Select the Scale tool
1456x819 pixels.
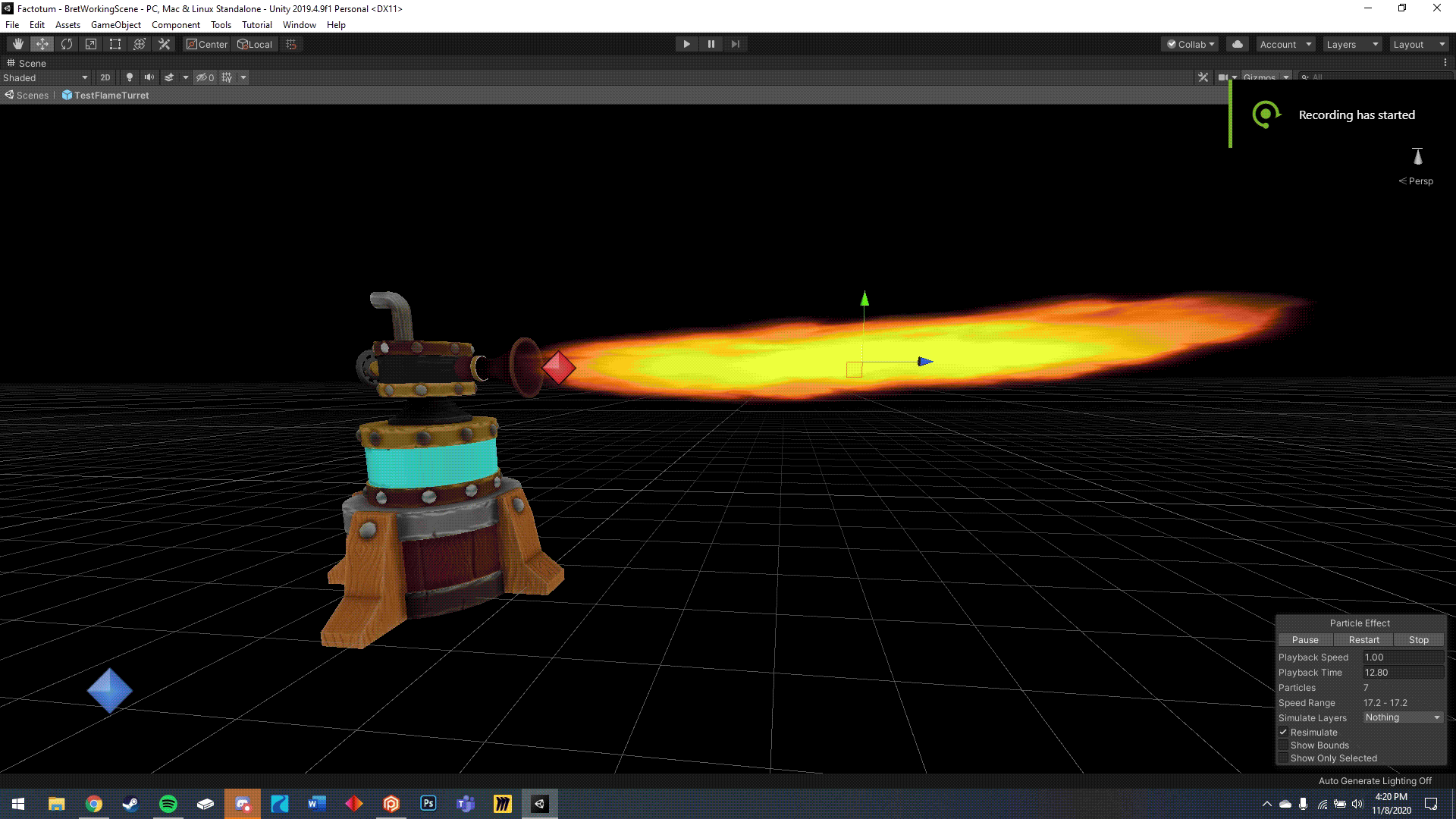(x=90, y=43)
